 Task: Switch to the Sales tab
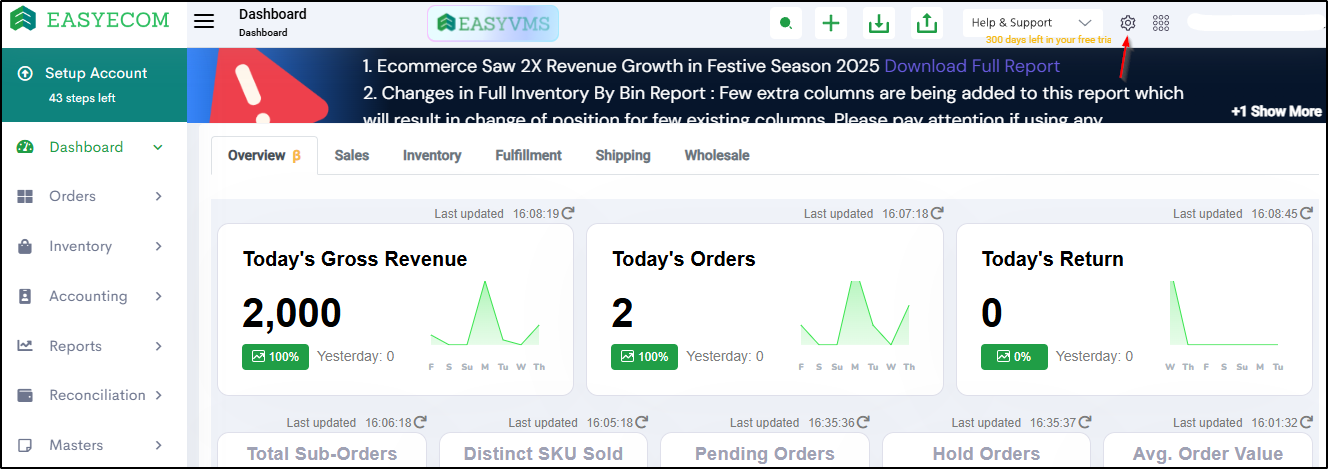351,155
